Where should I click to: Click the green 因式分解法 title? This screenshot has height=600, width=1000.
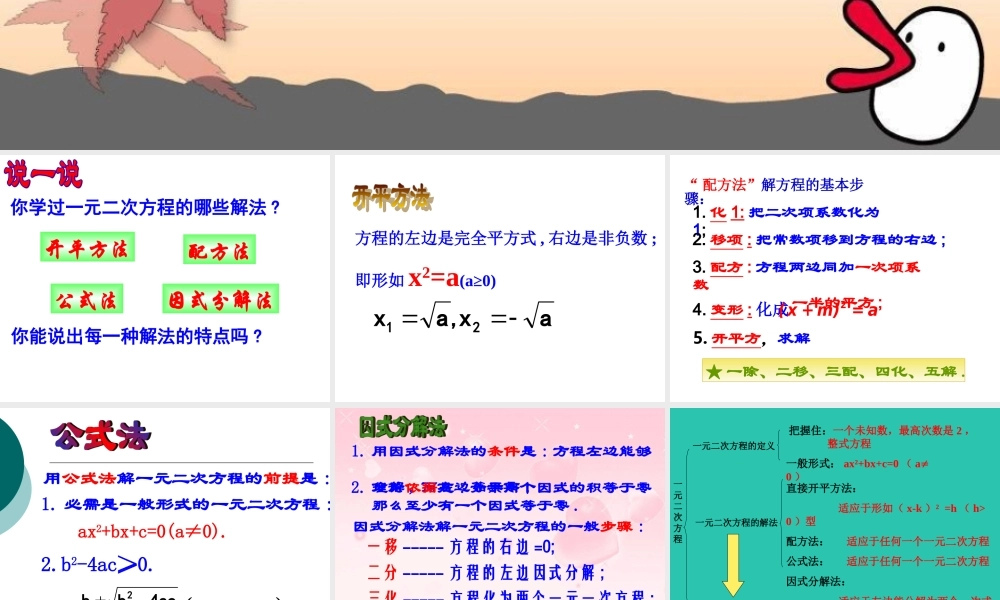point(402,427)
